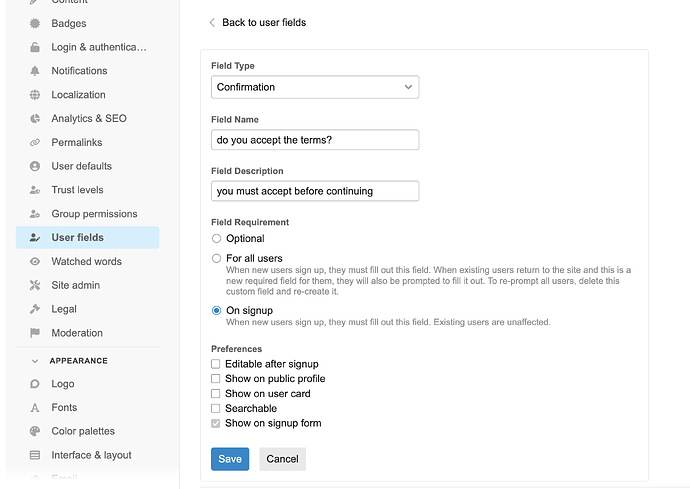Click the icon beside Group permissions
690x489 pixels.
[35, 214]
